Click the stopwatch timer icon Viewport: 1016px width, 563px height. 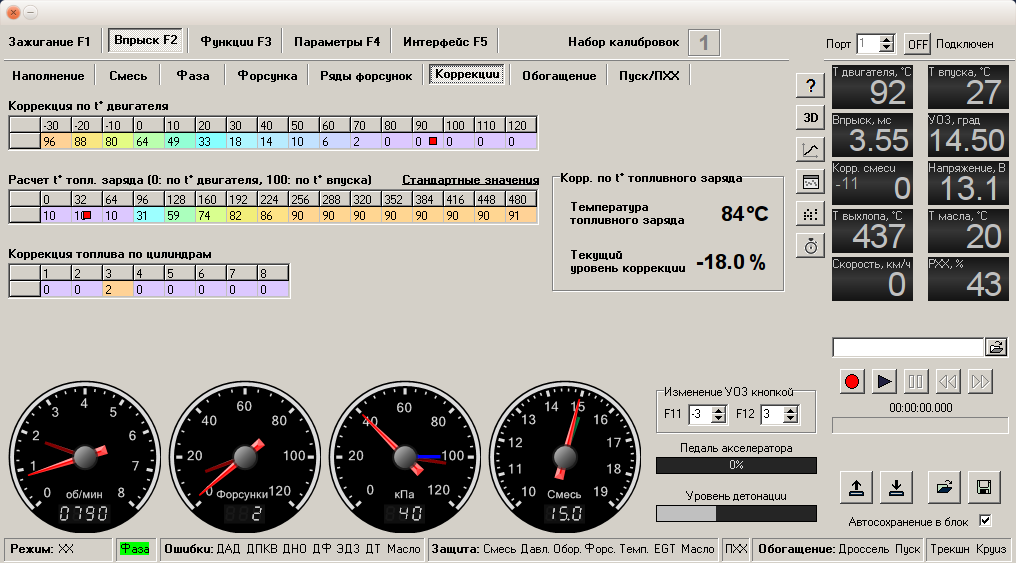tap(811, 247)
